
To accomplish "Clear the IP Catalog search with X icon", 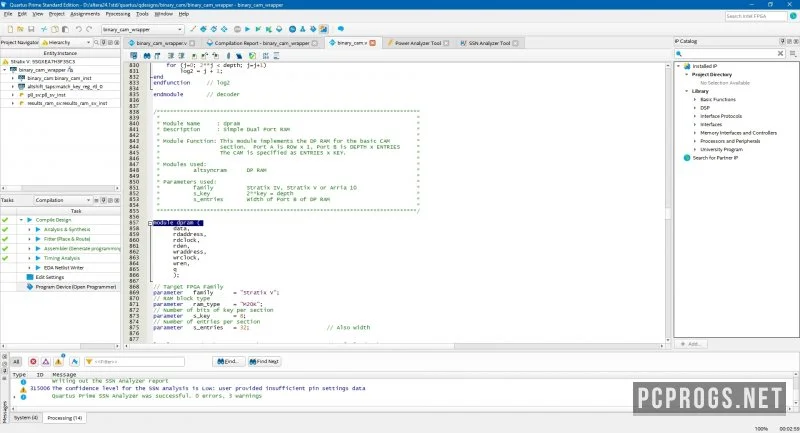I will [780, 54].
